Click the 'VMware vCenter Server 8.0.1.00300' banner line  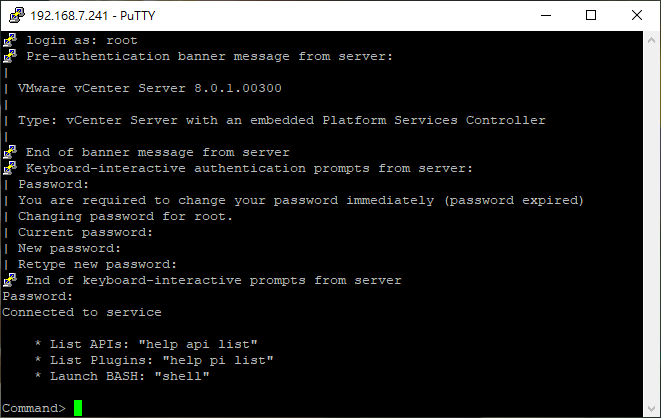(150, 88)
